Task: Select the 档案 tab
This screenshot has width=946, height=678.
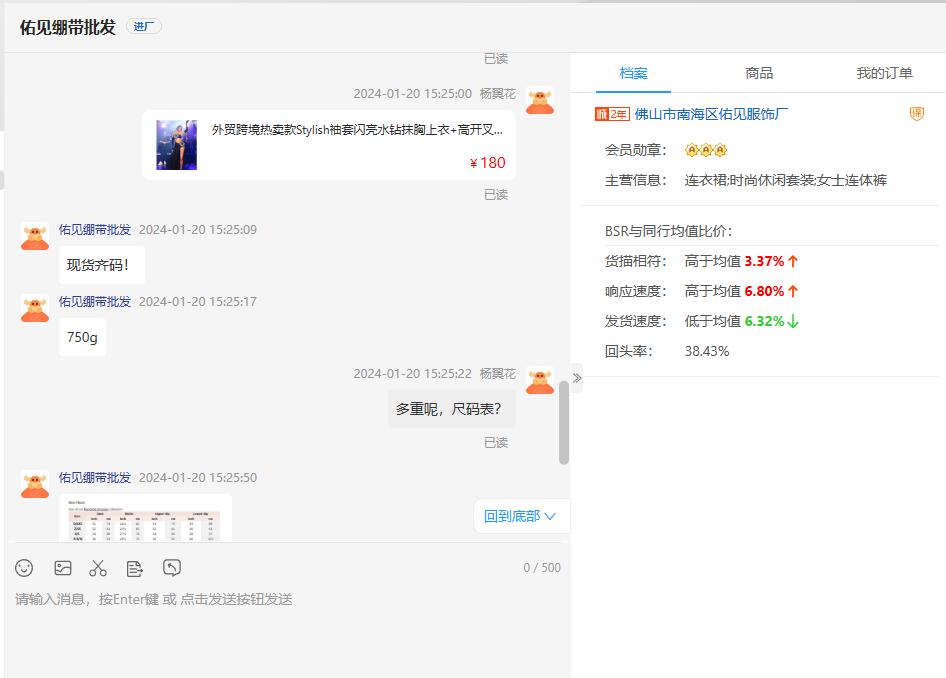Action: (x=633, y=73)
